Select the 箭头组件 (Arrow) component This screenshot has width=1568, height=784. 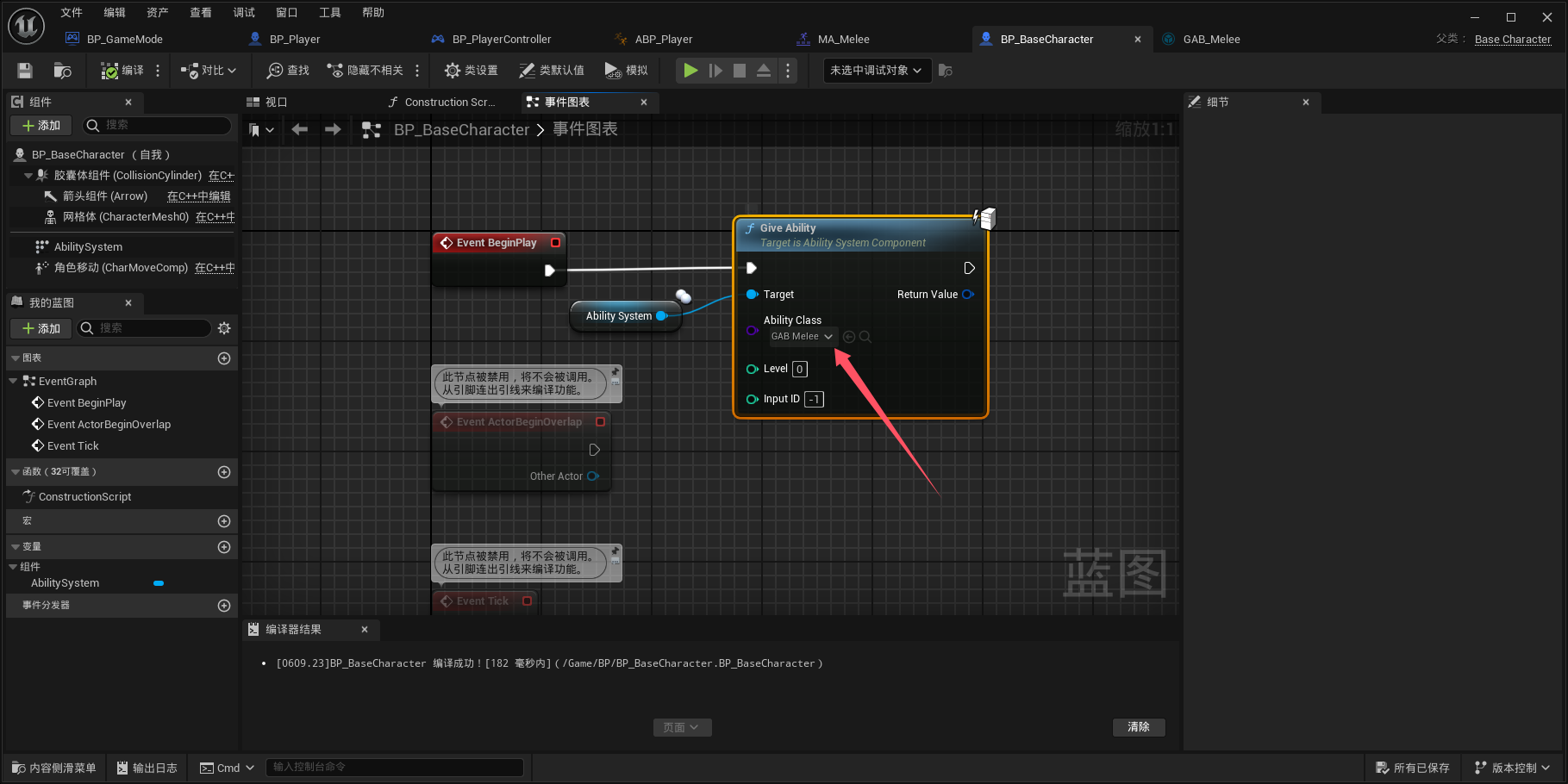tap(105, 196)
